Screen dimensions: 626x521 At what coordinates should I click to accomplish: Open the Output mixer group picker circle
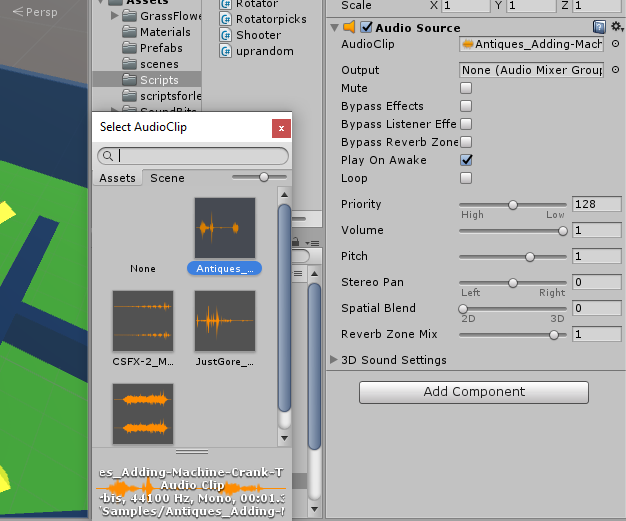tap(616, 70)
